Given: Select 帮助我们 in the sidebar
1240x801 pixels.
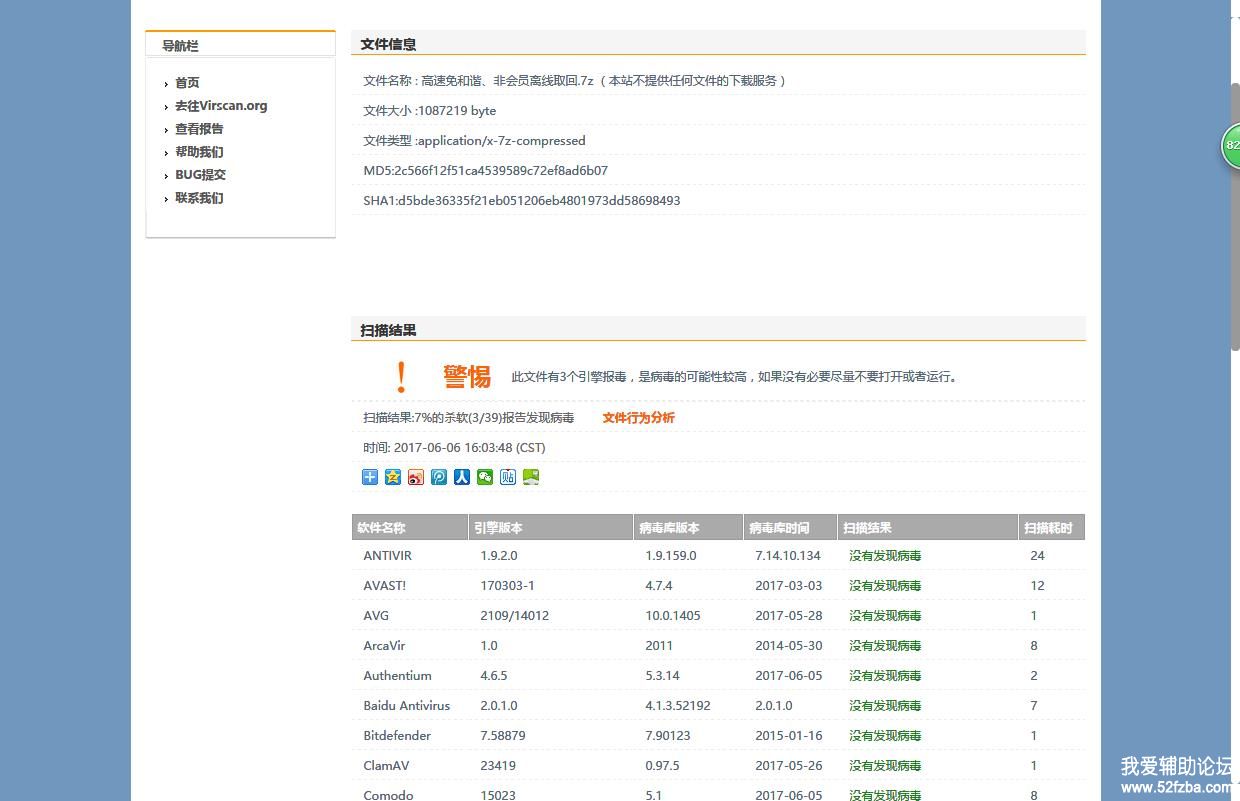Looking at the screenshot, I should (x=199, y=152).
